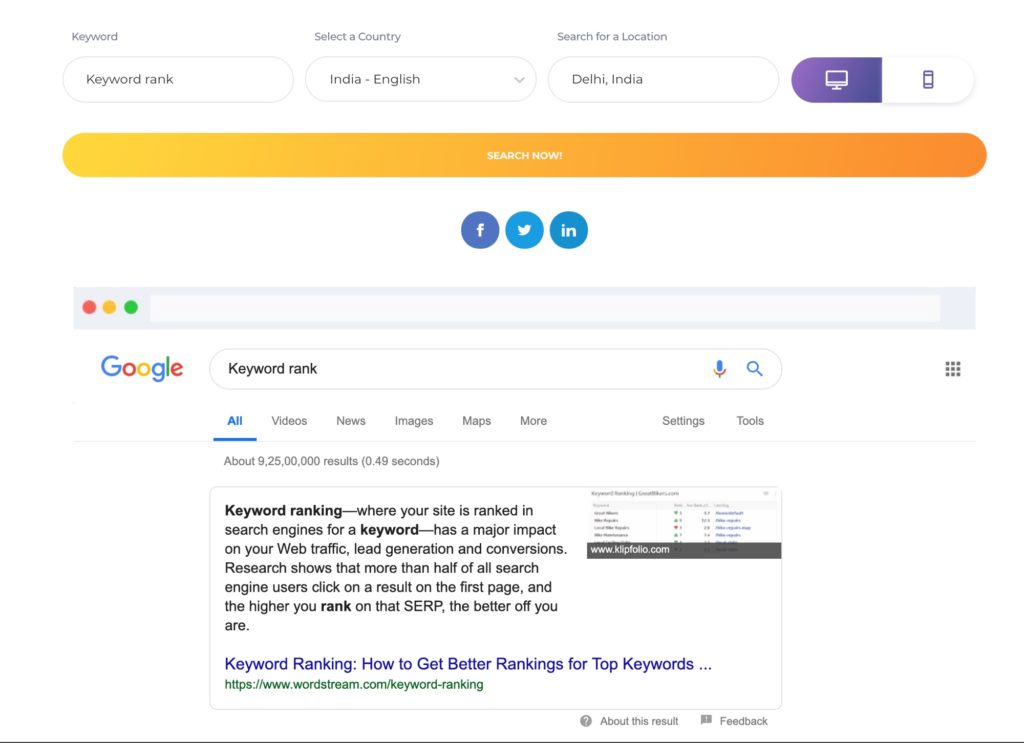Click the featured snippet paragraph
The width and height of the screenshot is (1024, 743).
[396, 567]
